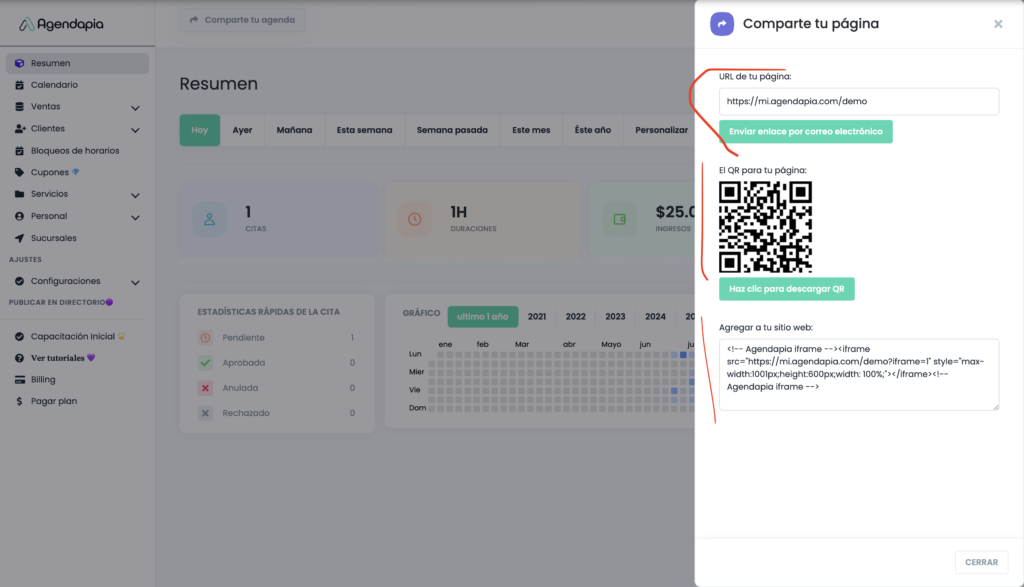Click the Billing card icon

[20, 380]
